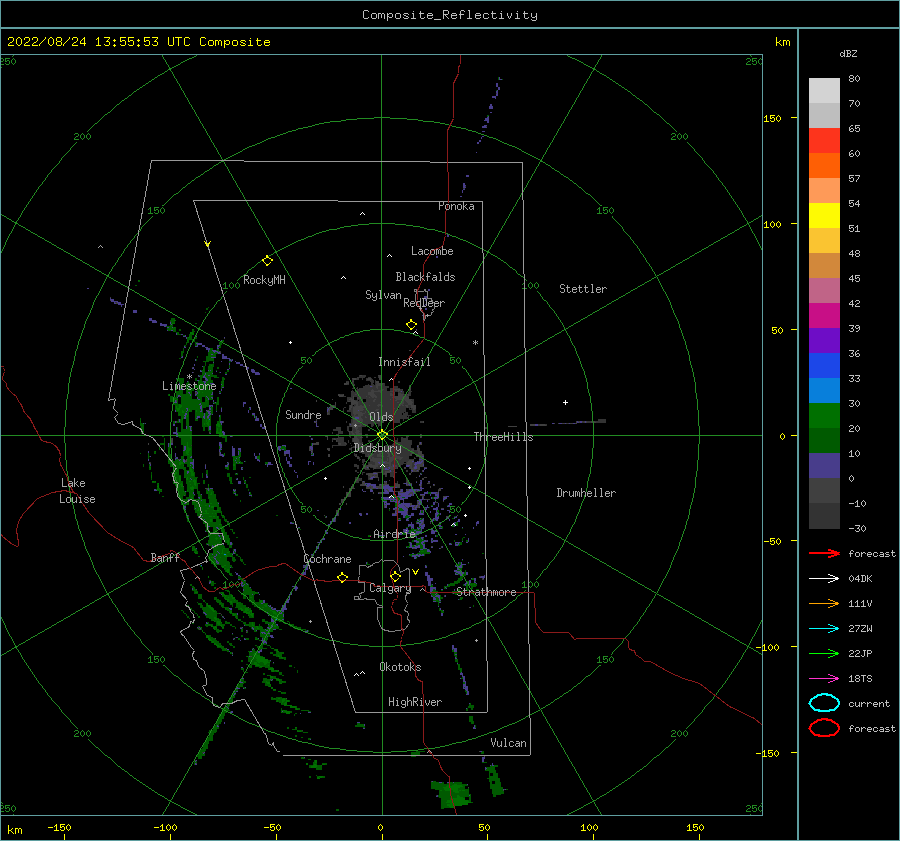Click the Sundre town label
The height and width of the screenshot is (841, 900).
(x=303, y=414)
